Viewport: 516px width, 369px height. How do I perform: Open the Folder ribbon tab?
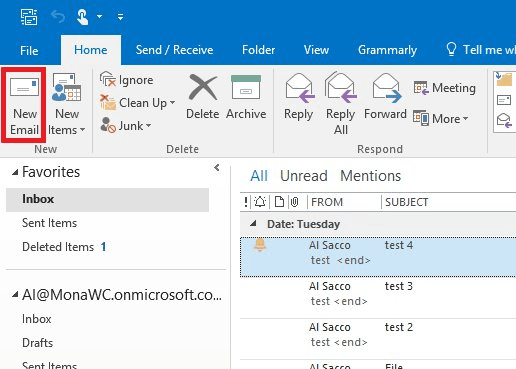[x=258, y=50]
